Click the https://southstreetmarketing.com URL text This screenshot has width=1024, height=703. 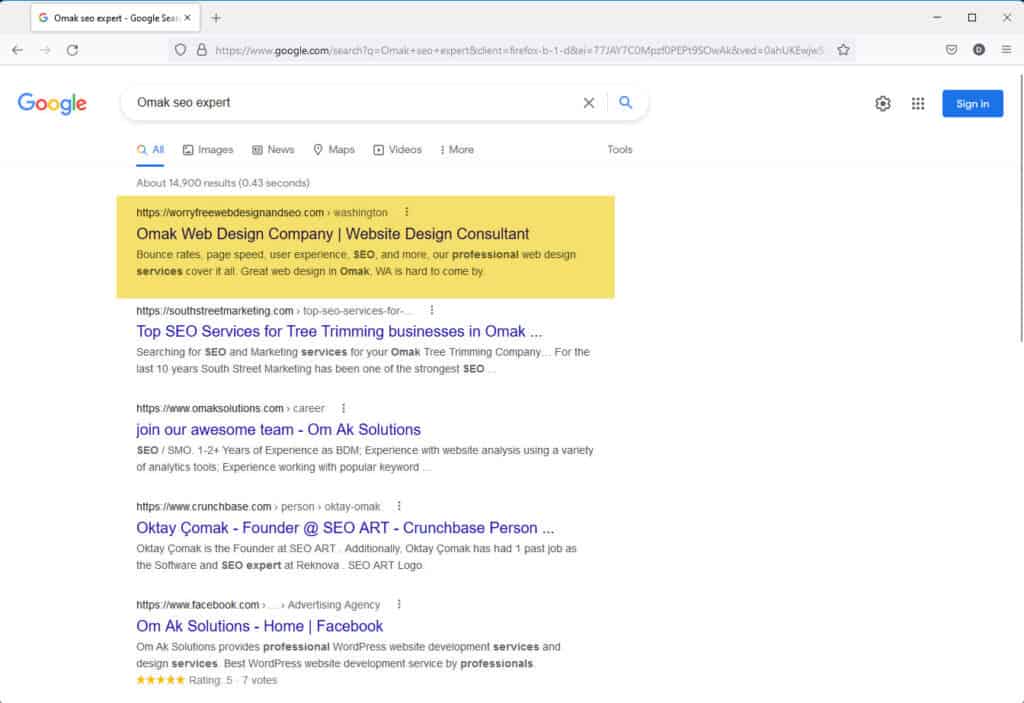[x=215, y=310]
